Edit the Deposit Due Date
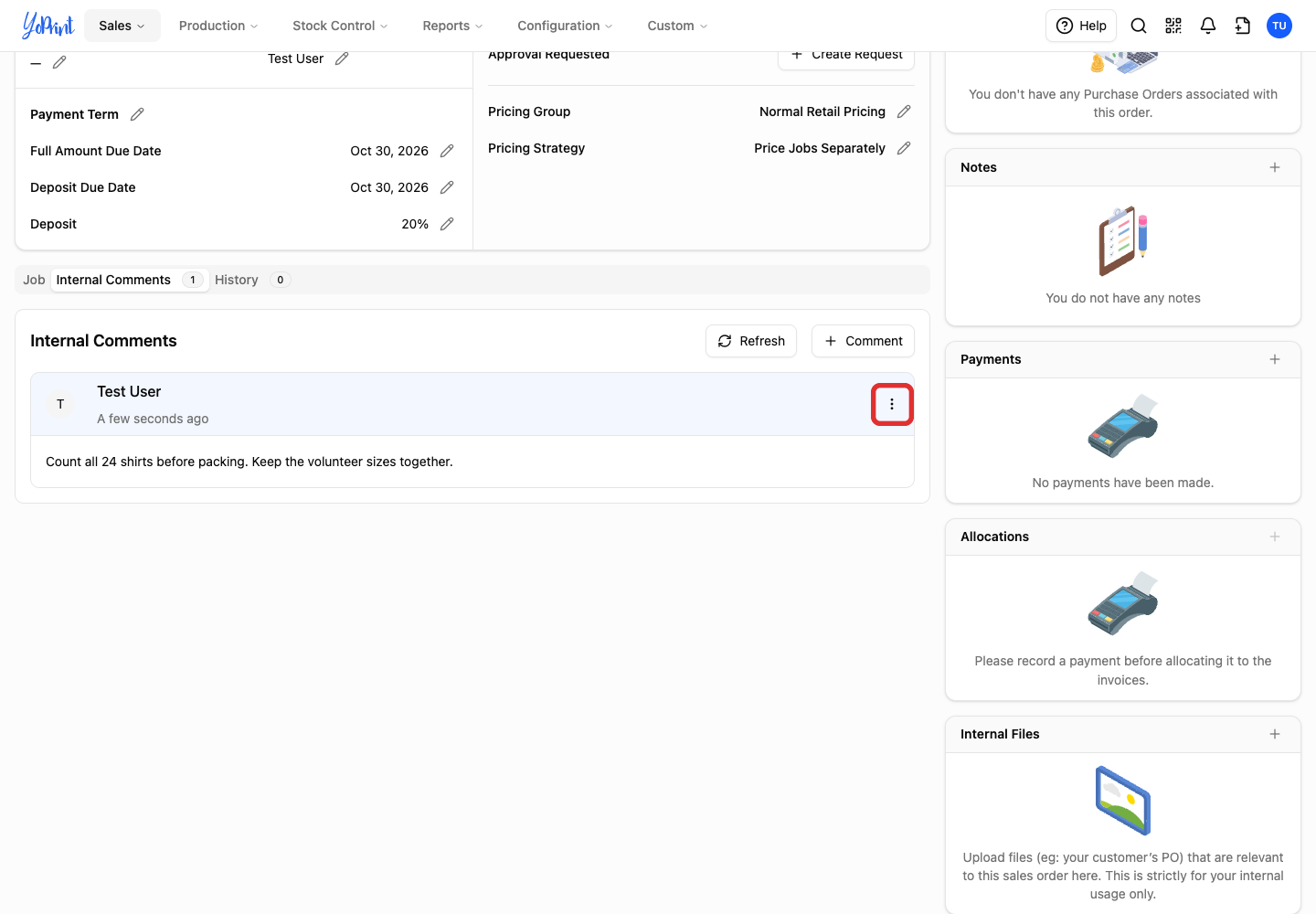1316x914 pixels. pos(447,187)
